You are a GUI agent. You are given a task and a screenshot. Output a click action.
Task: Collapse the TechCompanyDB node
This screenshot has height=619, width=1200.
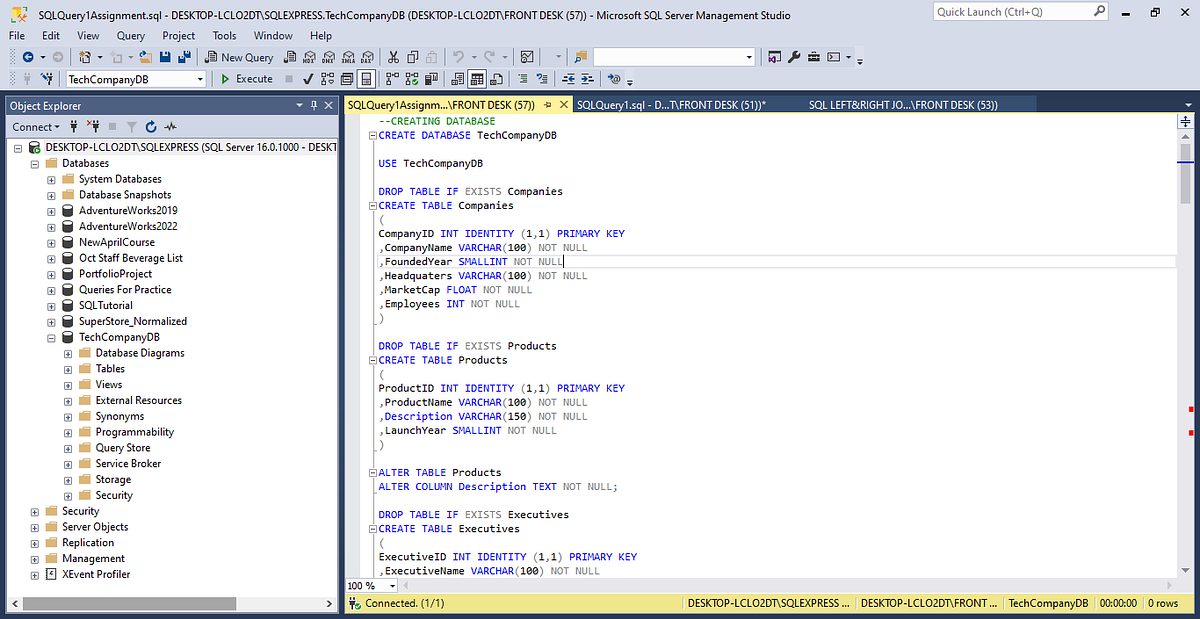51,337
